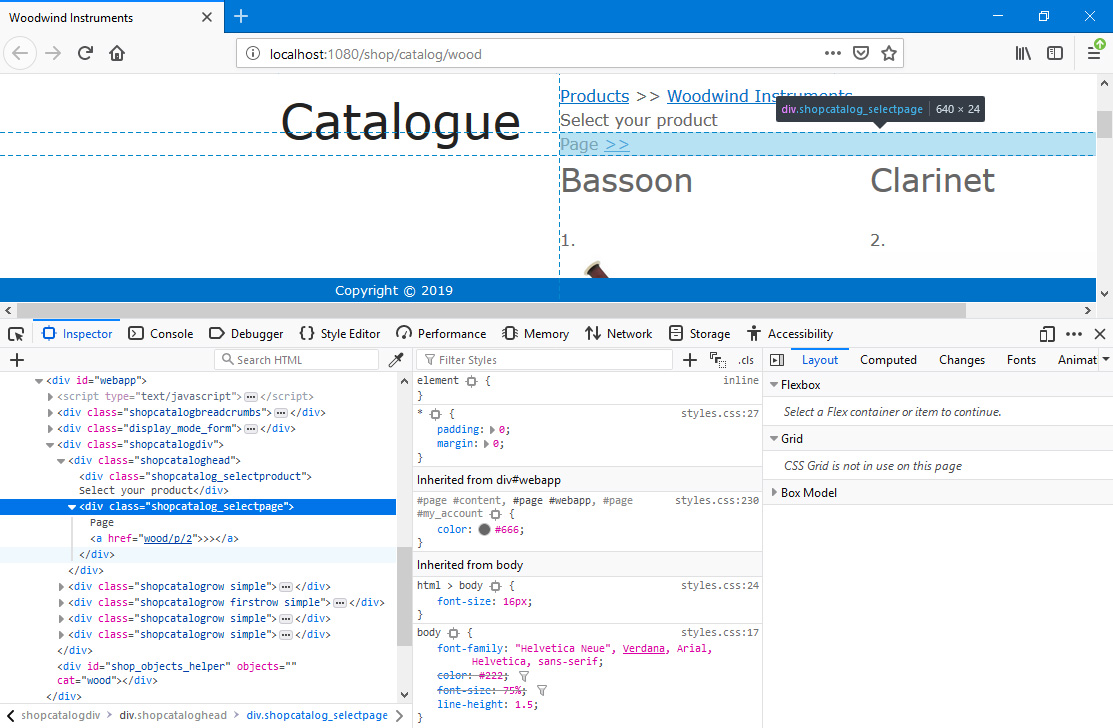This screenshot has width=1113, height=728.
Task: Toggle the three-pane inspector view
Action: 777,360
